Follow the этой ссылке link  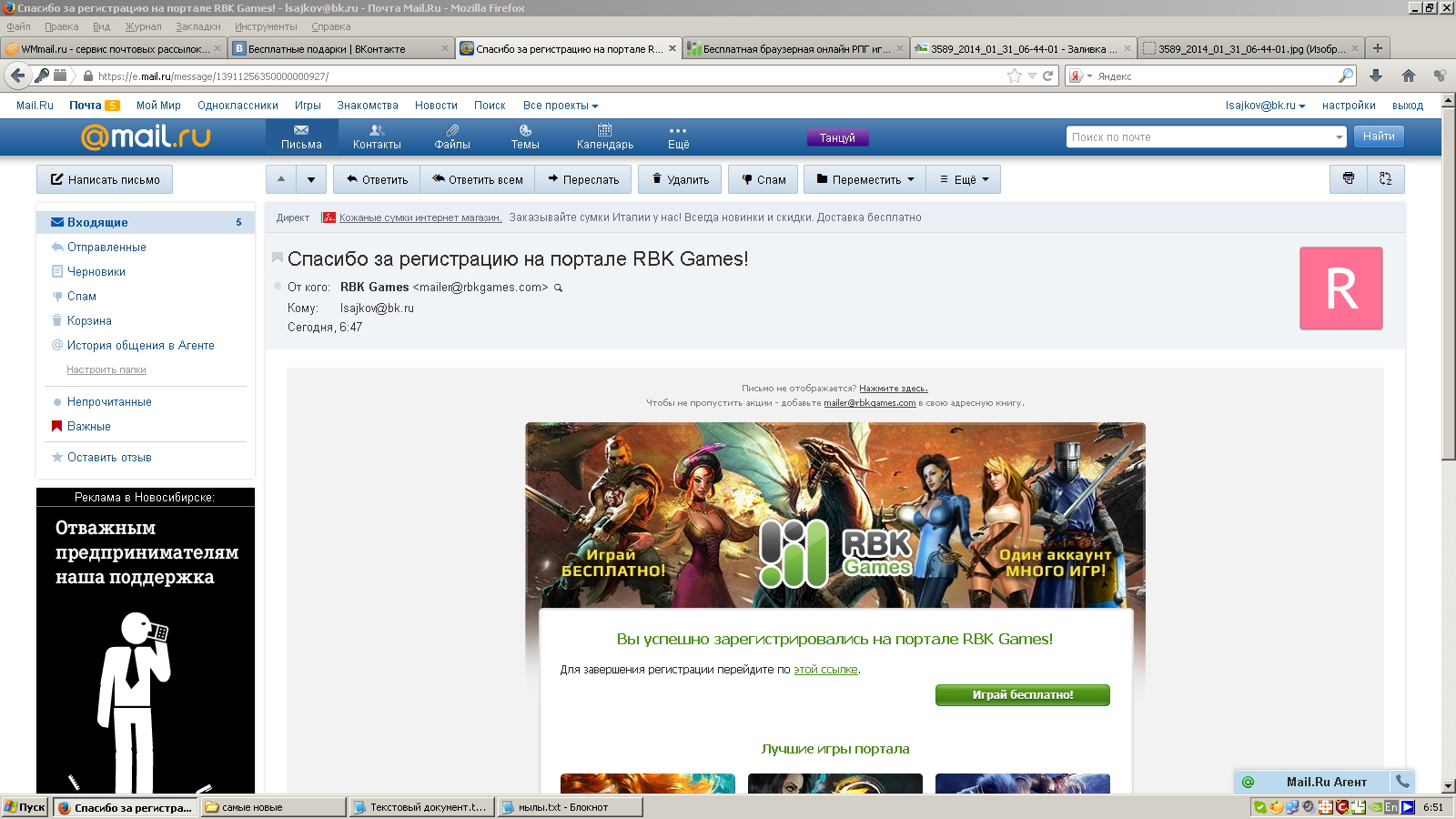pos(825,670)
